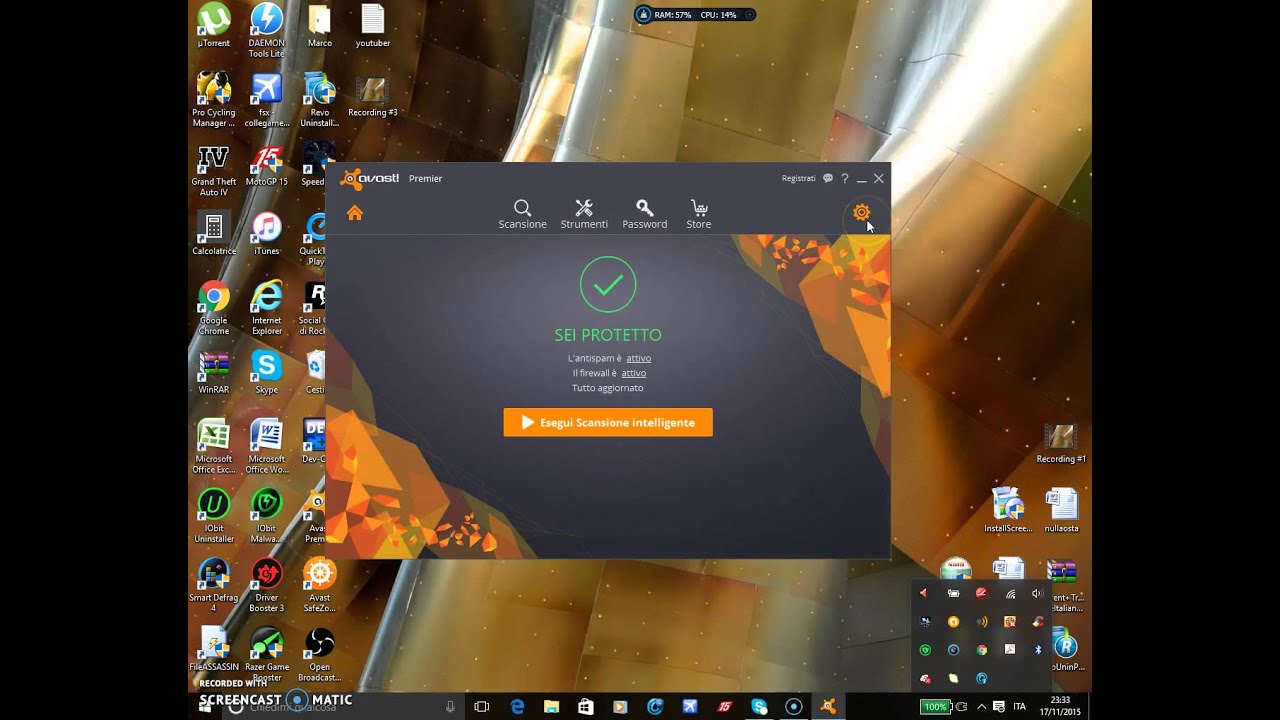Select the Marco folder icon
The height and width of the screenshot is (720, 1280).
click(320, 26)
